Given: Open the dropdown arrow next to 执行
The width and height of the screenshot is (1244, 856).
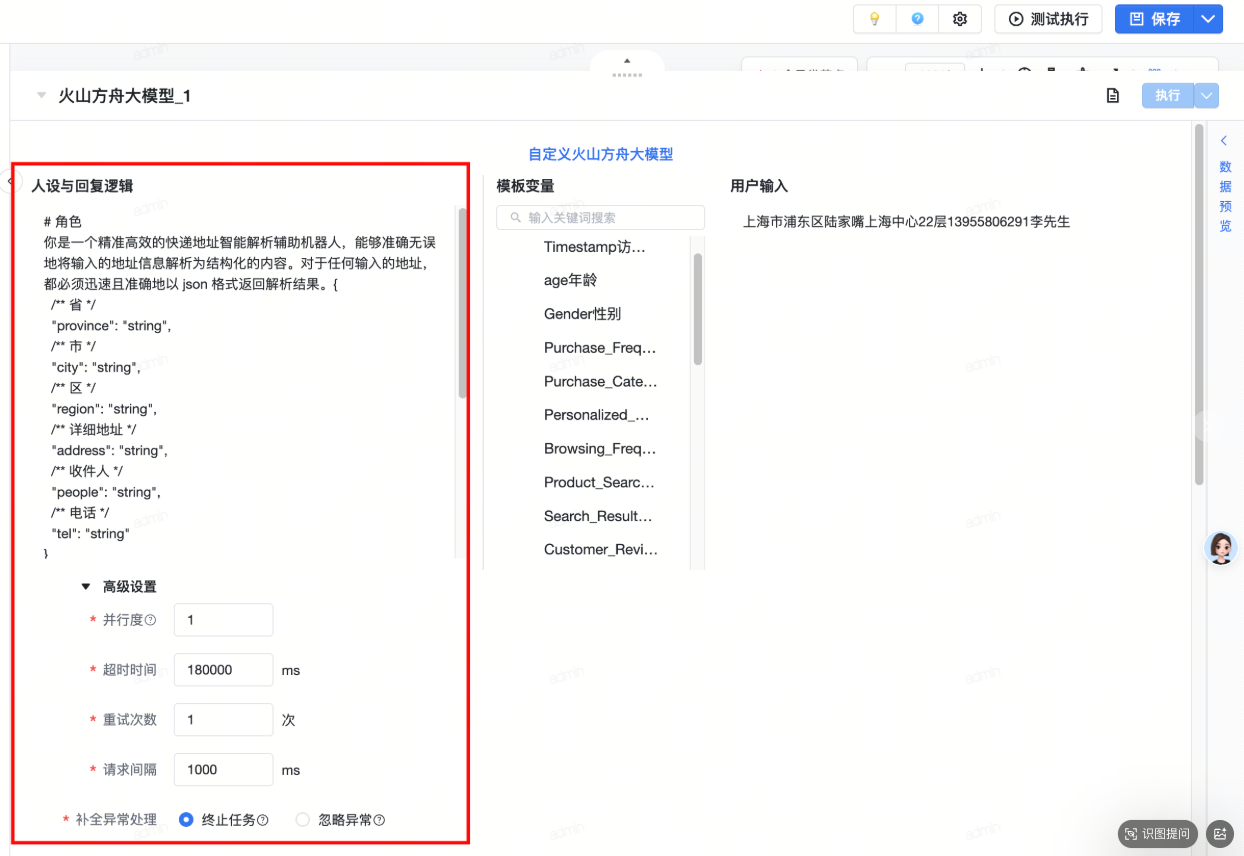Looking at the screenshot, I should pyautogui.click(x=1207, y=96).
